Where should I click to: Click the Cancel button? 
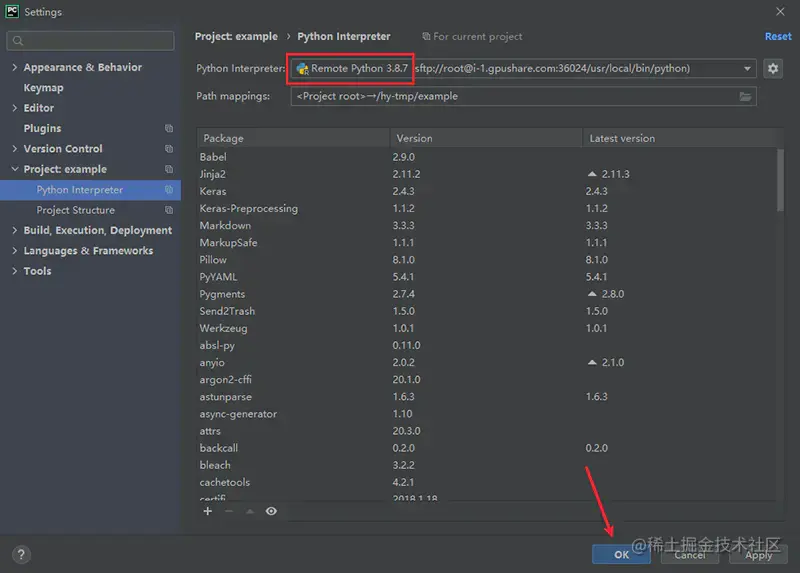[689, 555]
